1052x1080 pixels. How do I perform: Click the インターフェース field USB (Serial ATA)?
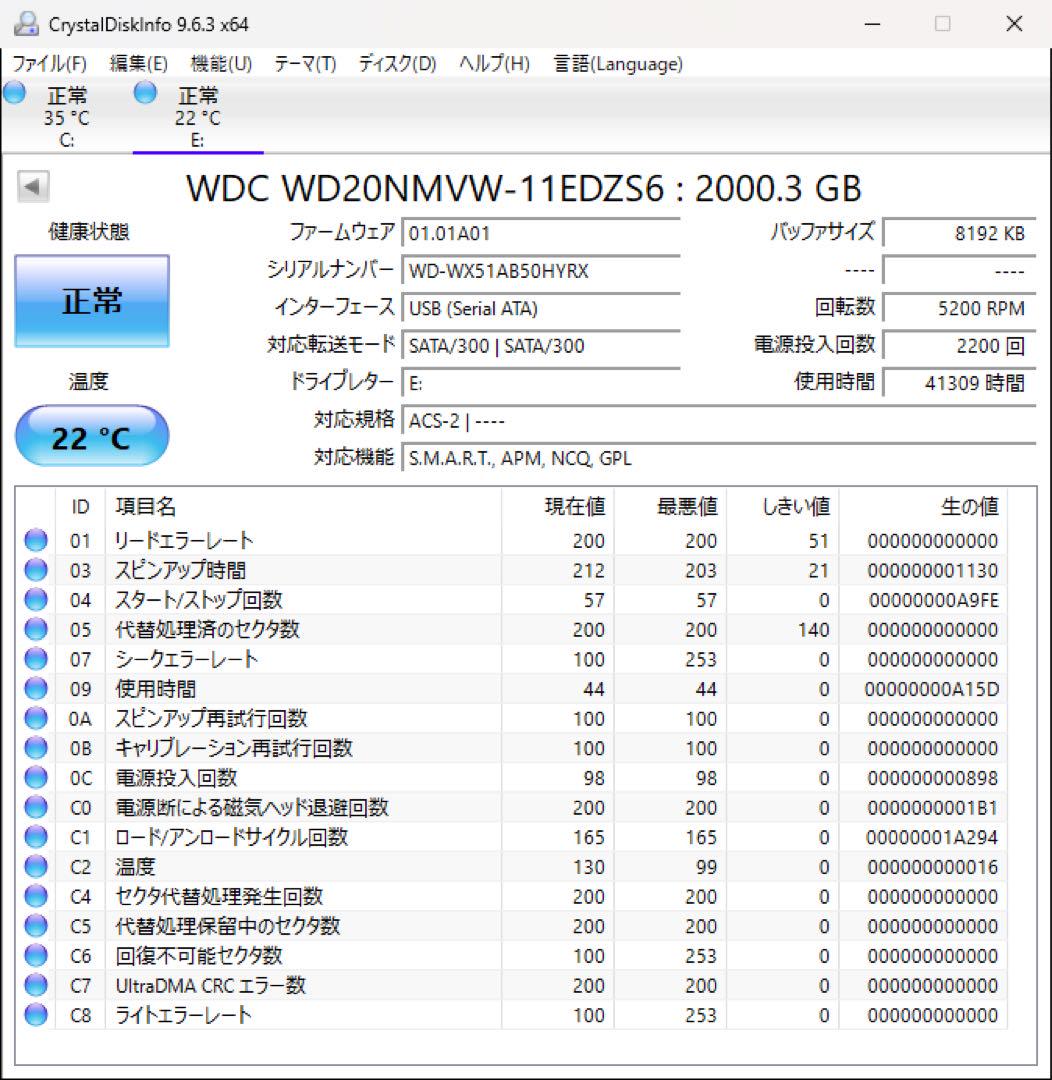pyautogui.click(x=541, y=308)
